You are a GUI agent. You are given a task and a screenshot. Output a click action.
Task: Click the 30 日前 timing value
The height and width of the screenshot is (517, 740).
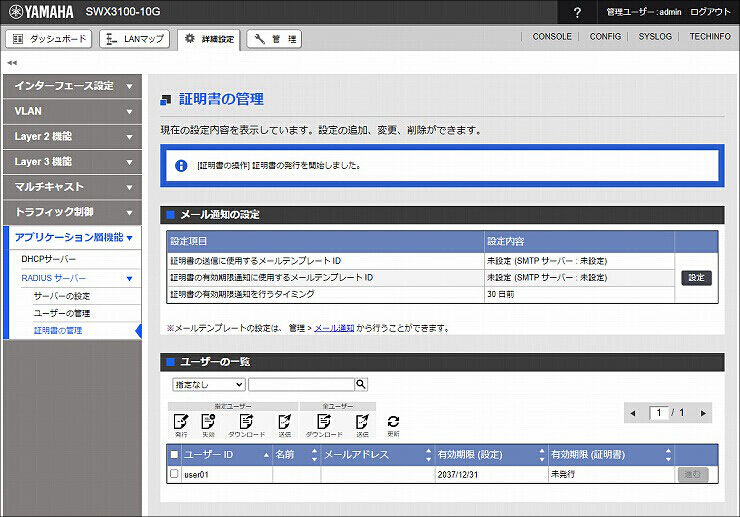[x=501, y=294]
